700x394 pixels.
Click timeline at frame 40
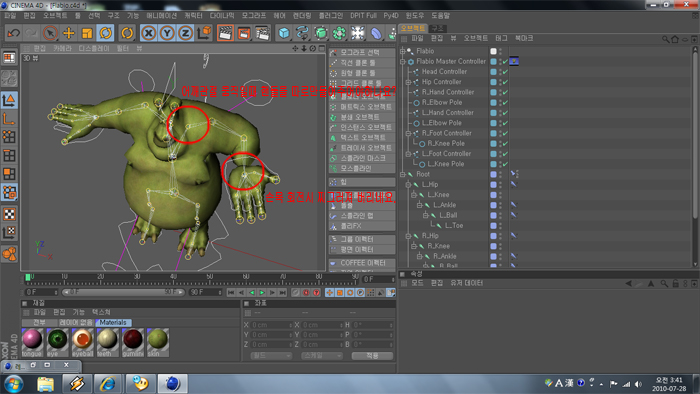174,280
